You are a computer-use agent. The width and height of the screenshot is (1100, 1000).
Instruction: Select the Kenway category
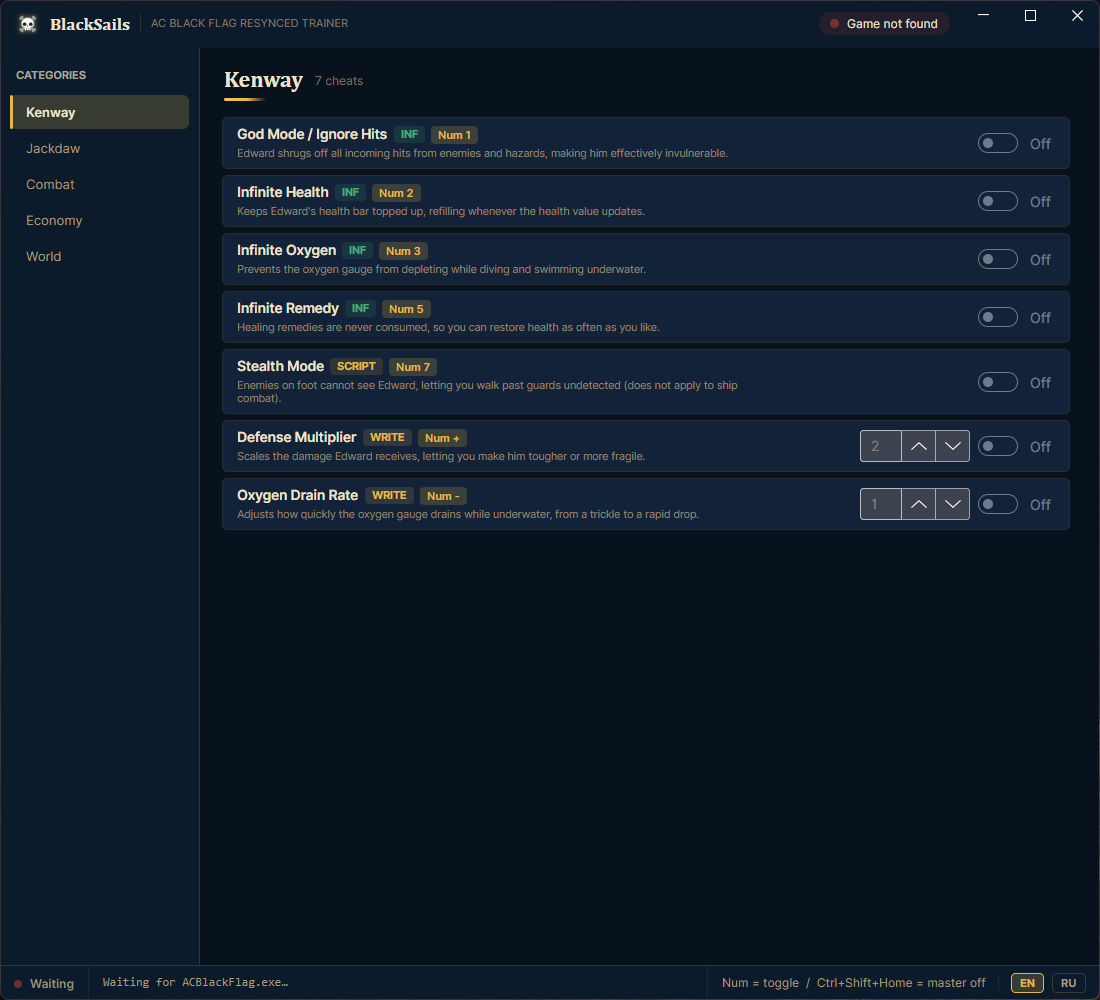(x=100, y=112)
